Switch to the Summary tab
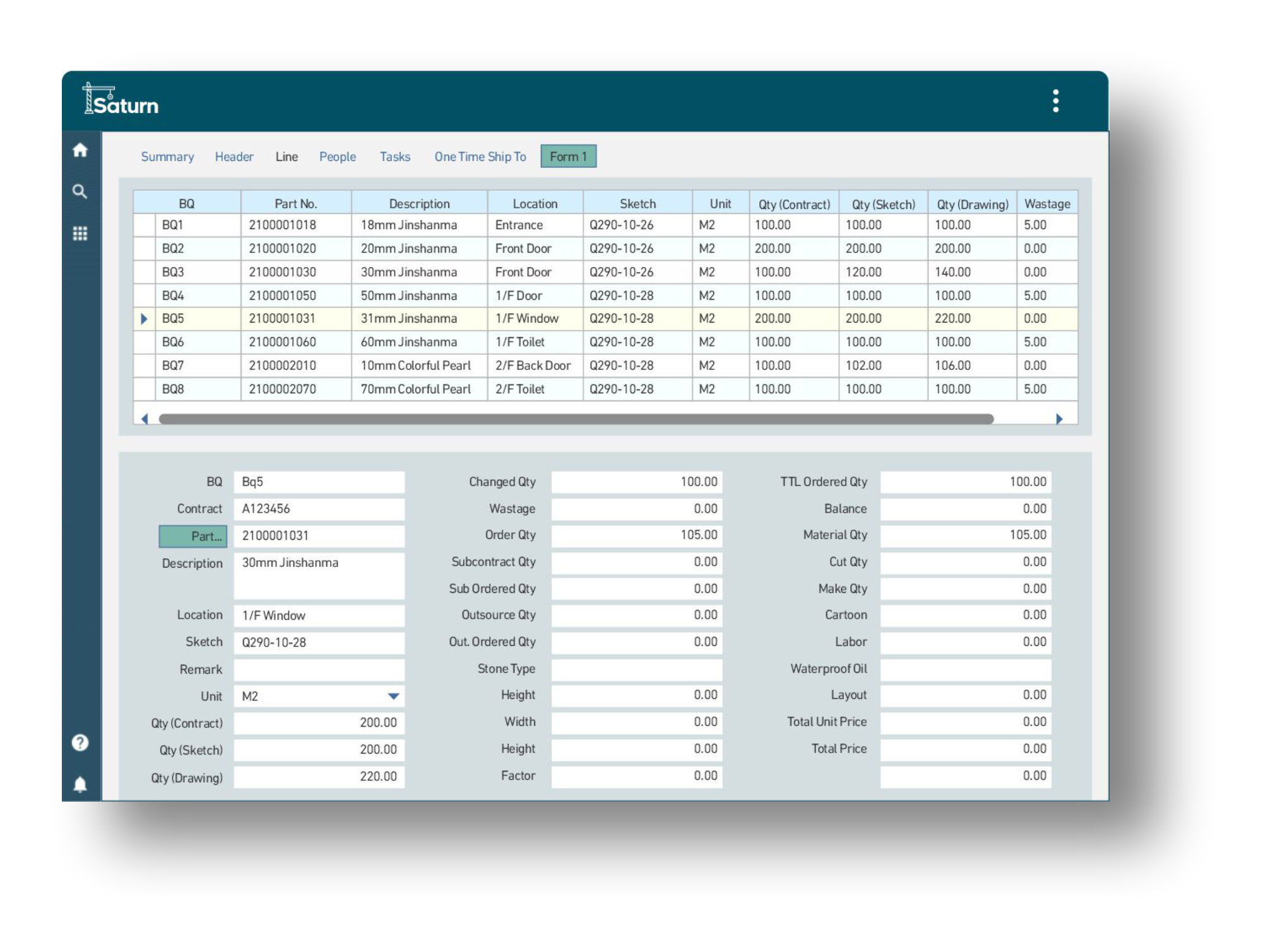The width and height of the screenshot is (1268, 952). click(167, 157)
